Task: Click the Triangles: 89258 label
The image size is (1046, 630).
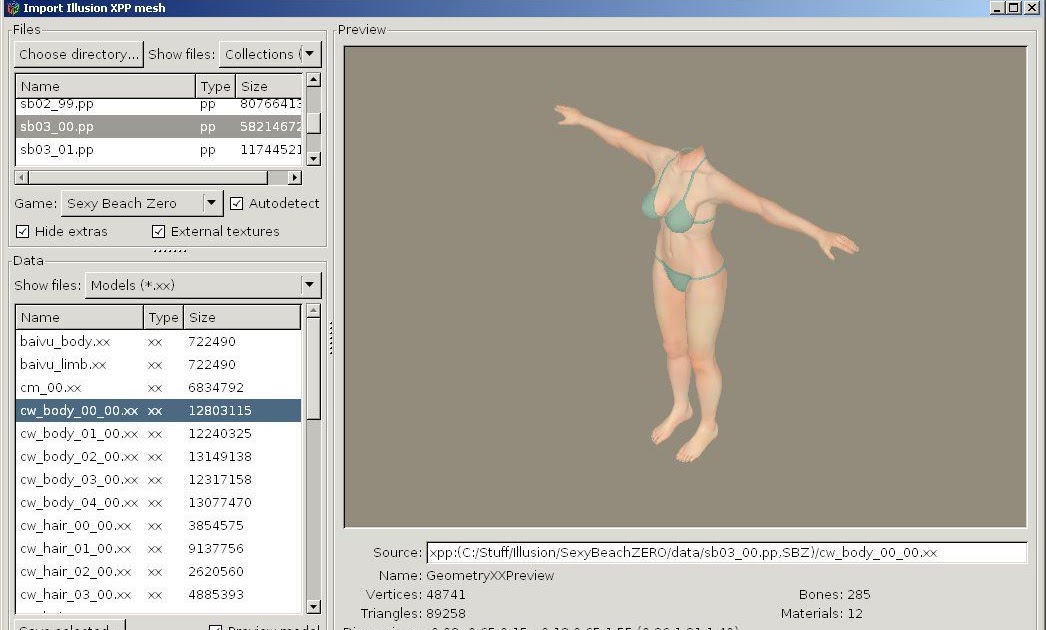Action: point(413,613)
